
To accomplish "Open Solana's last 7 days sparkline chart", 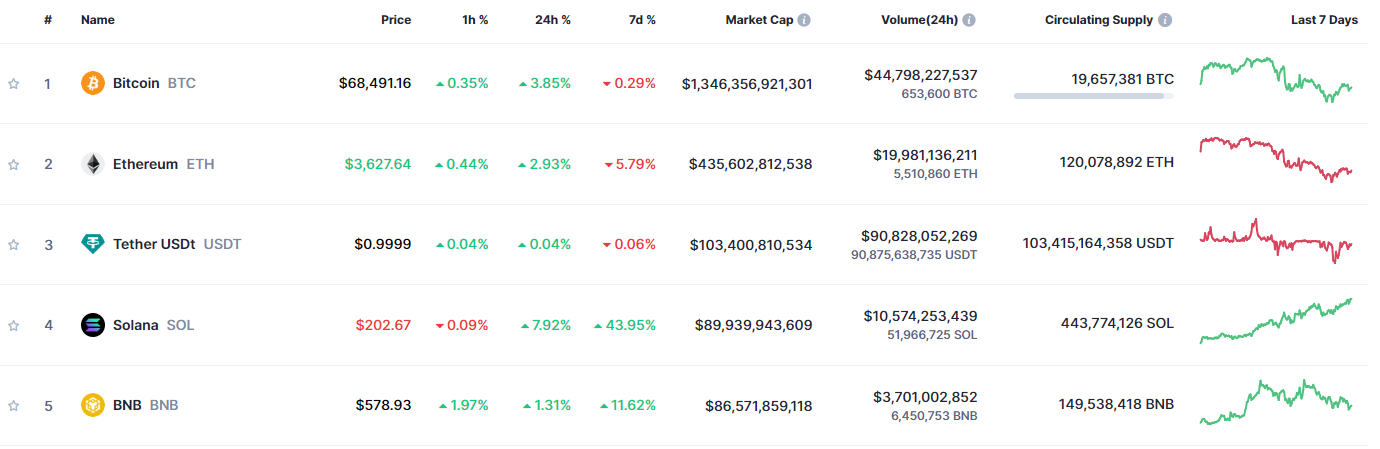I will coord(1275,320).
